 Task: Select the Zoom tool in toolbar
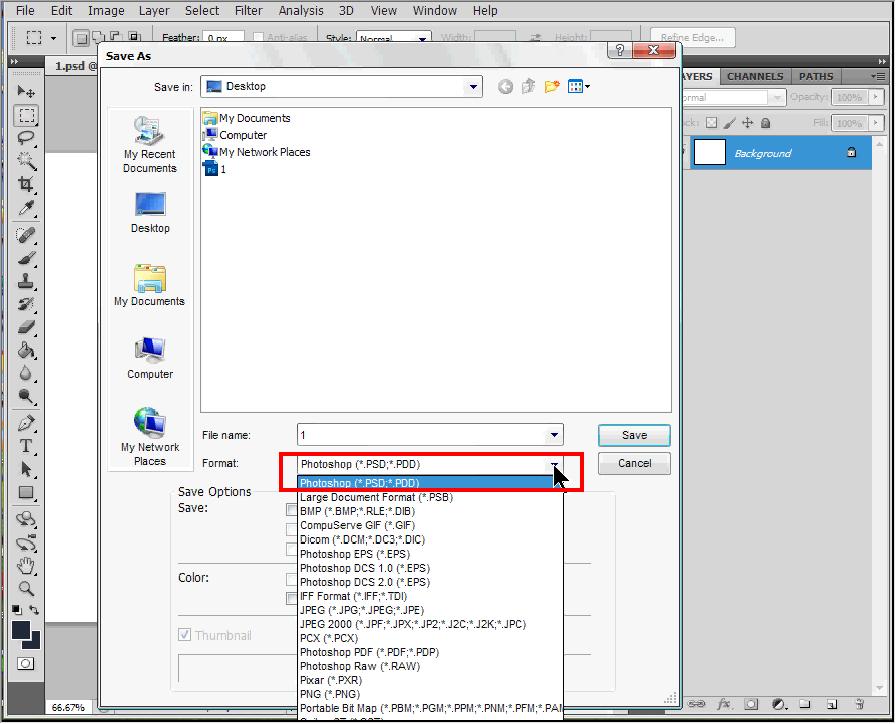click(x=26, y=589)
